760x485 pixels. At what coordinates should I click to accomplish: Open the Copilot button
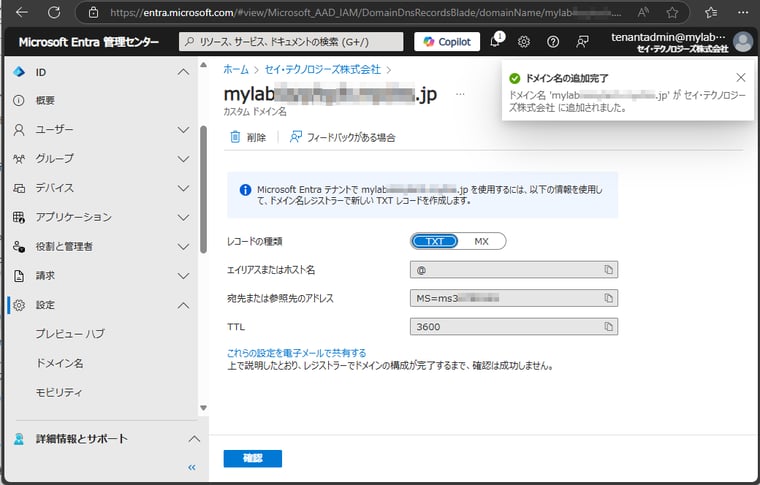447,42
